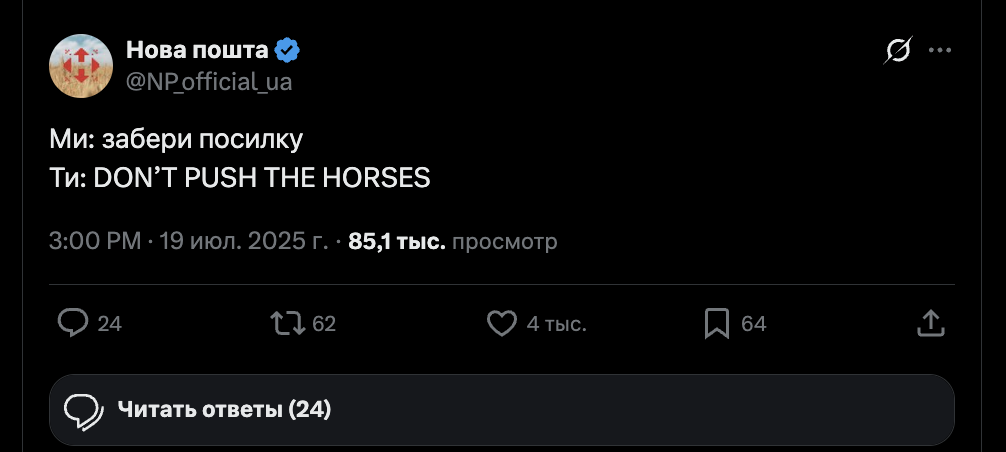Click the 24 replies count
Screen dimensions: 1006x452
click(x=110, y=324)
